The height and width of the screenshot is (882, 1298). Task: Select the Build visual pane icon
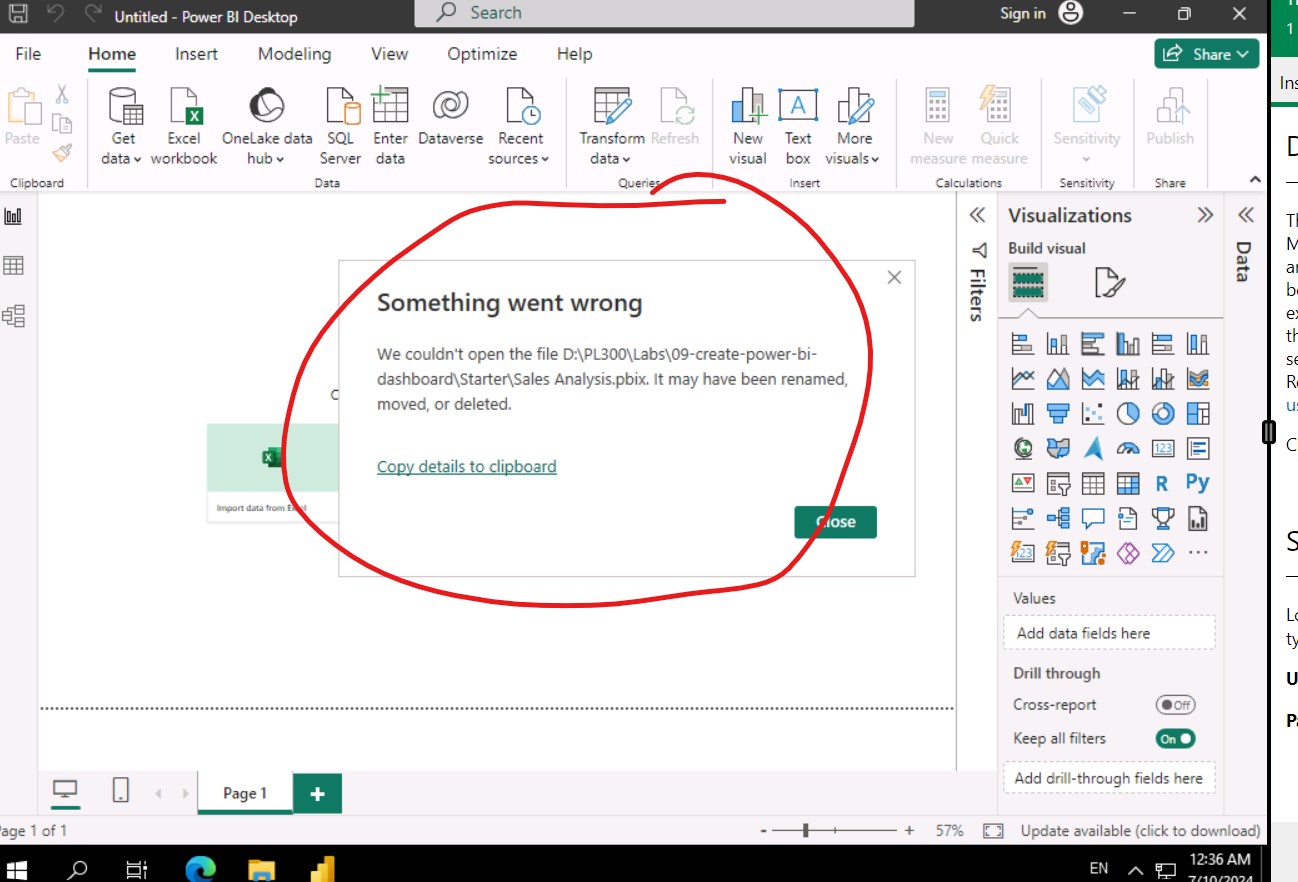(x=1028, y=284)
